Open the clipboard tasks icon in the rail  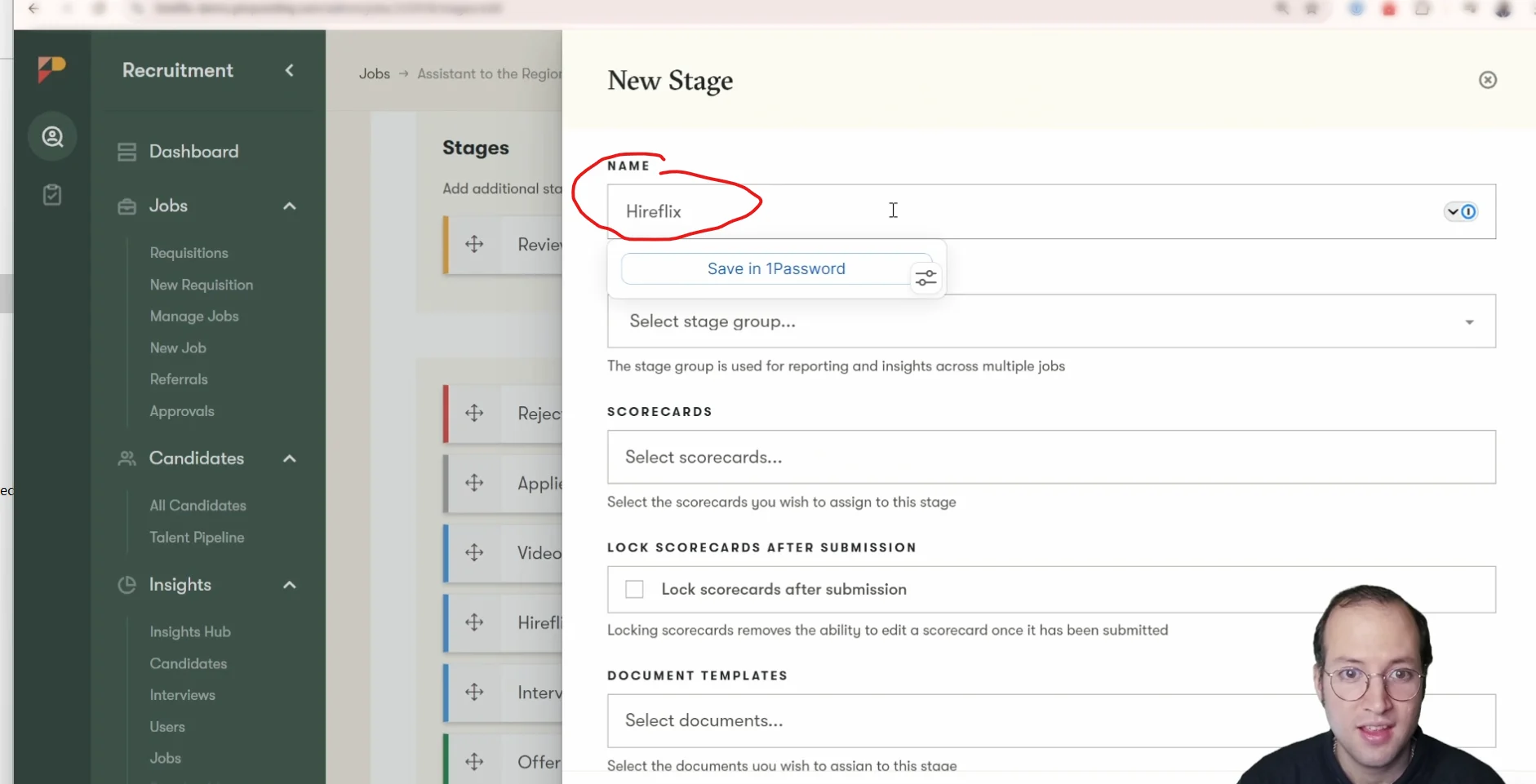[x=52, y=195]
